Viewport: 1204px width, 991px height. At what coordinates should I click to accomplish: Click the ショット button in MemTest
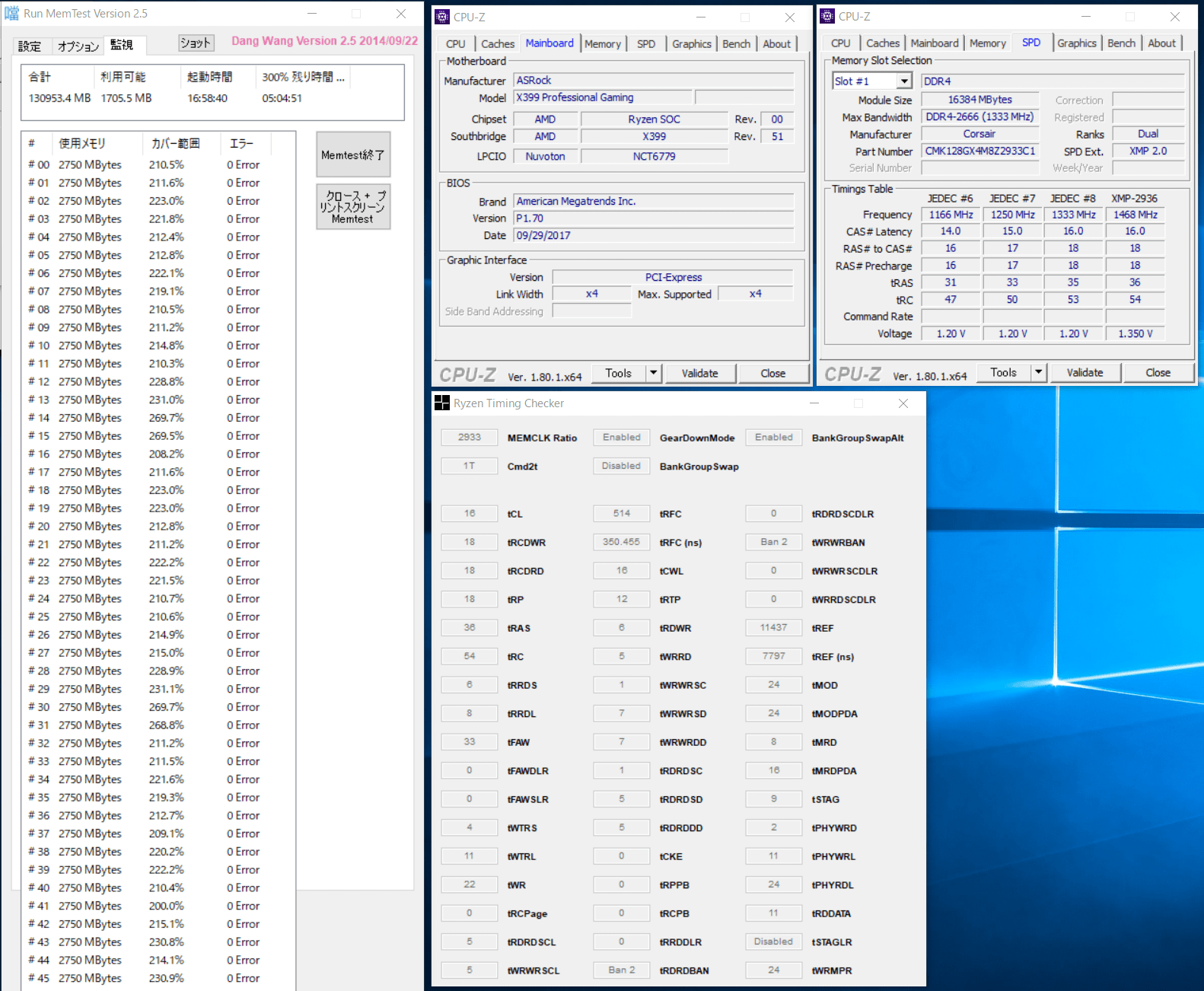(196, 43)
